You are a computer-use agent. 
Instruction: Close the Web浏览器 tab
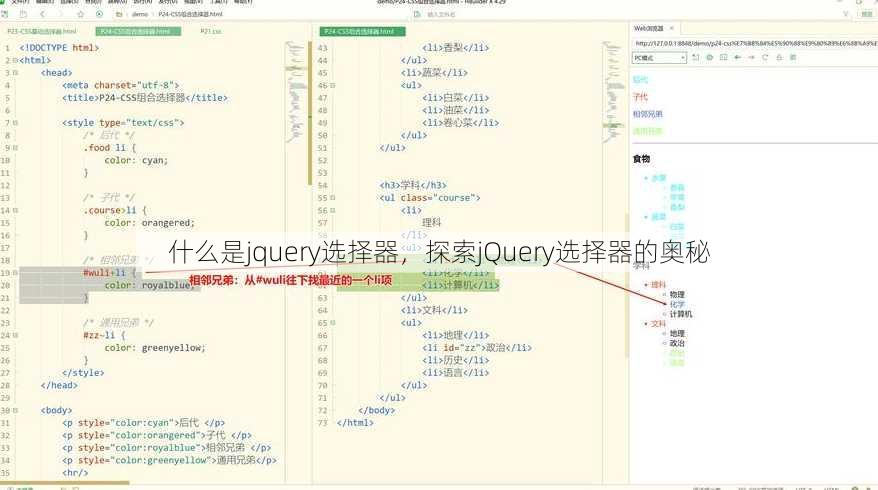coord(672,28)
